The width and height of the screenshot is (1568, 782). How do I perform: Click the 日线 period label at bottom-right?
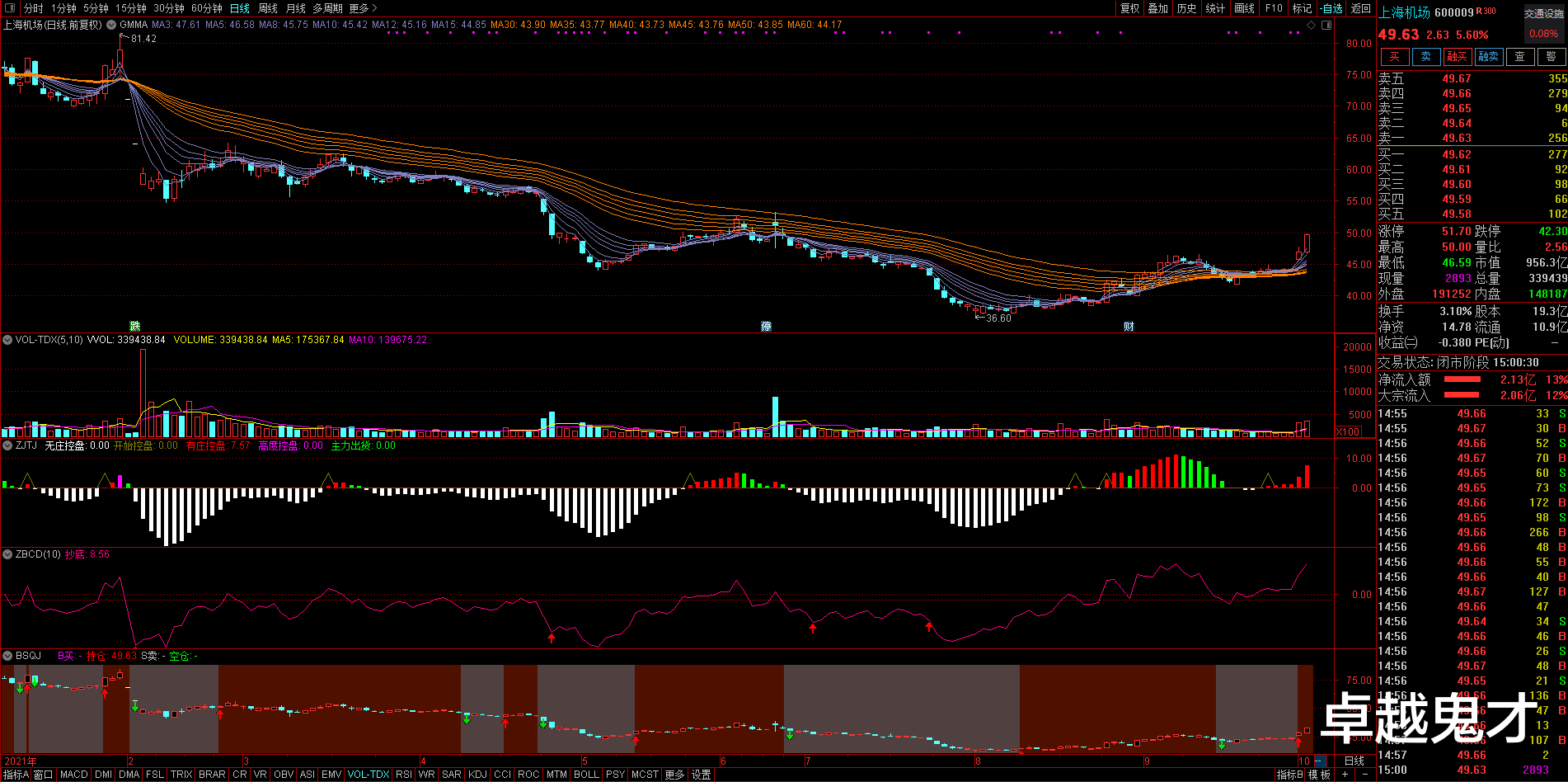coord(1354,761)
